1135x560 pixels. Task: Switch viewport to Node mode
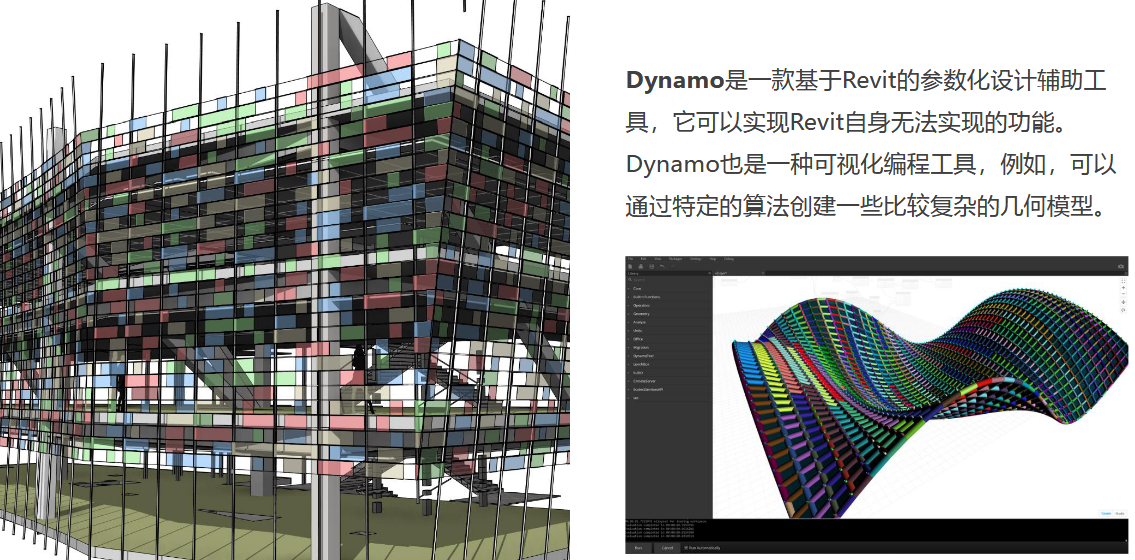pos(1119,513)
